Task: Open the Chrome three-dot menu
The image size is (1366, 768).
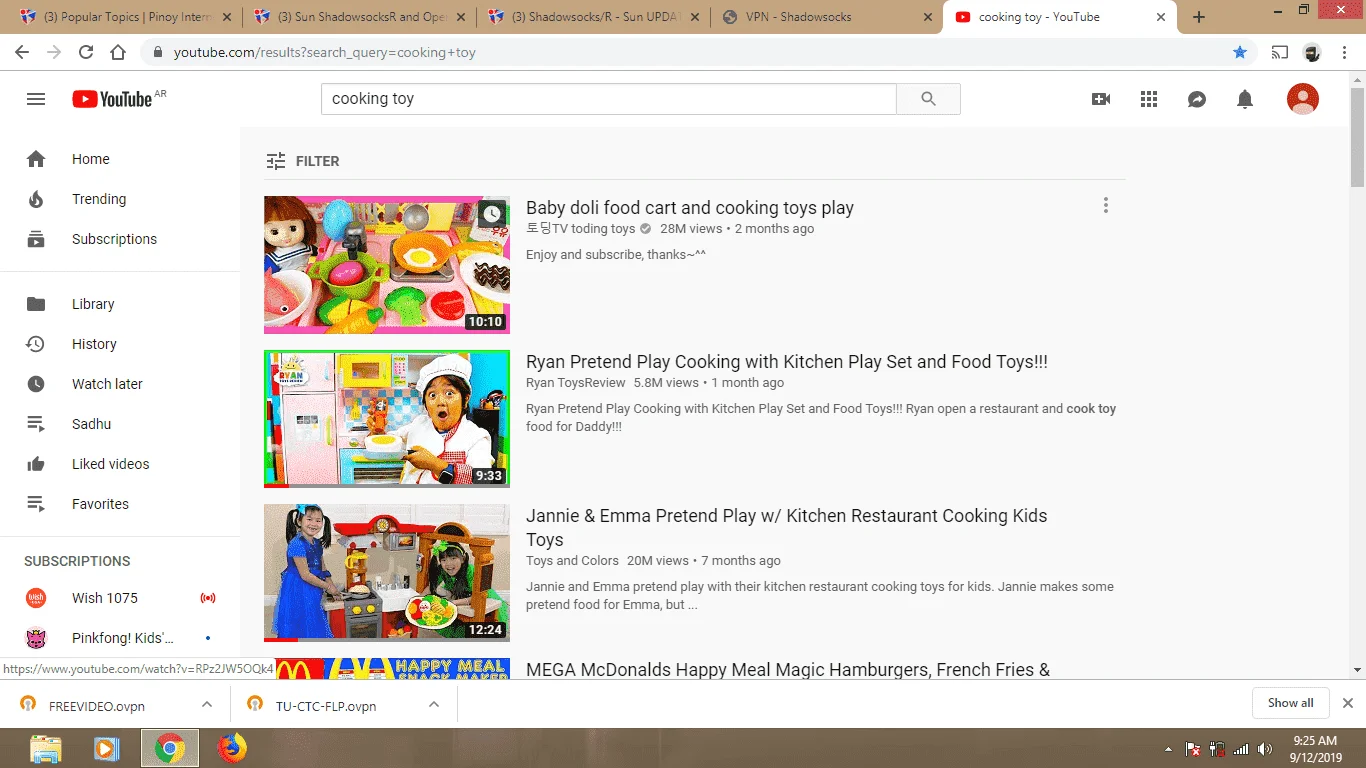Action: 1344,52
